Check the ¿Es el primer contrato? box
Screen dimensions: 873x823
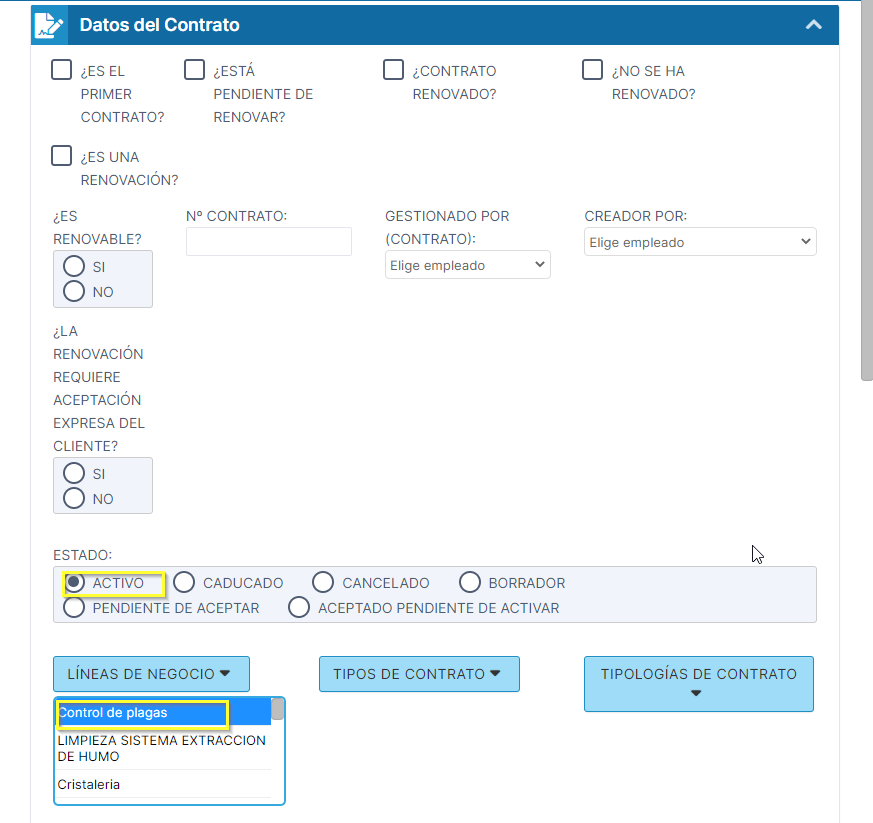[62, 70]
